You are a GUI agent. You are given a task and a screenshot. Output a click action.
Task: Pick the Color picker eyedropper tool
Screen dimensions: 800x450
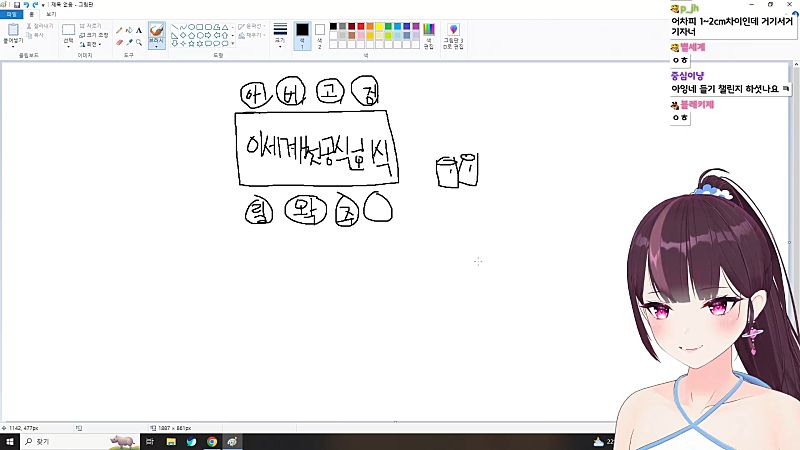128,42
